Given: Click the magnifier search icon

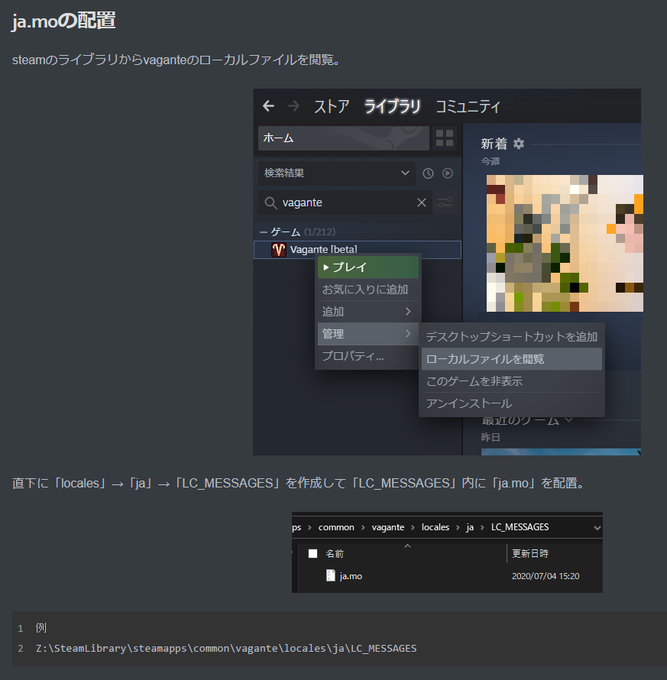Looking at the screenshot, I should pyautogui.click(x=270, y=203).
